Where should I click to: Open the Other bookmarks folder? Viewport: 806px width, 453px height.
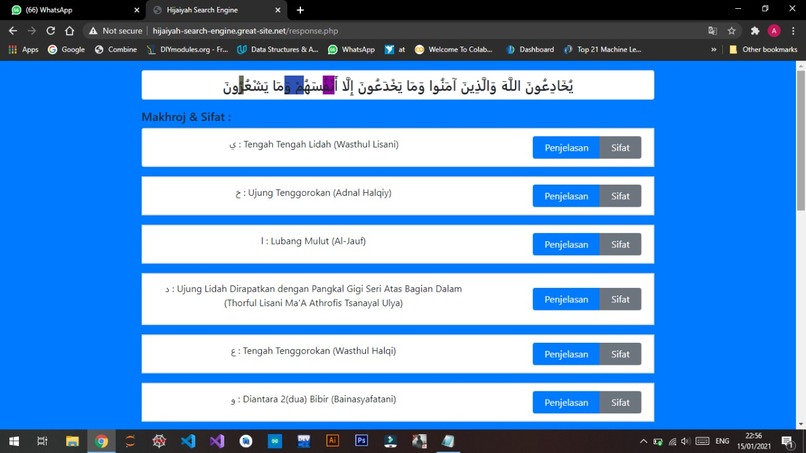click(x=763, y=49)
